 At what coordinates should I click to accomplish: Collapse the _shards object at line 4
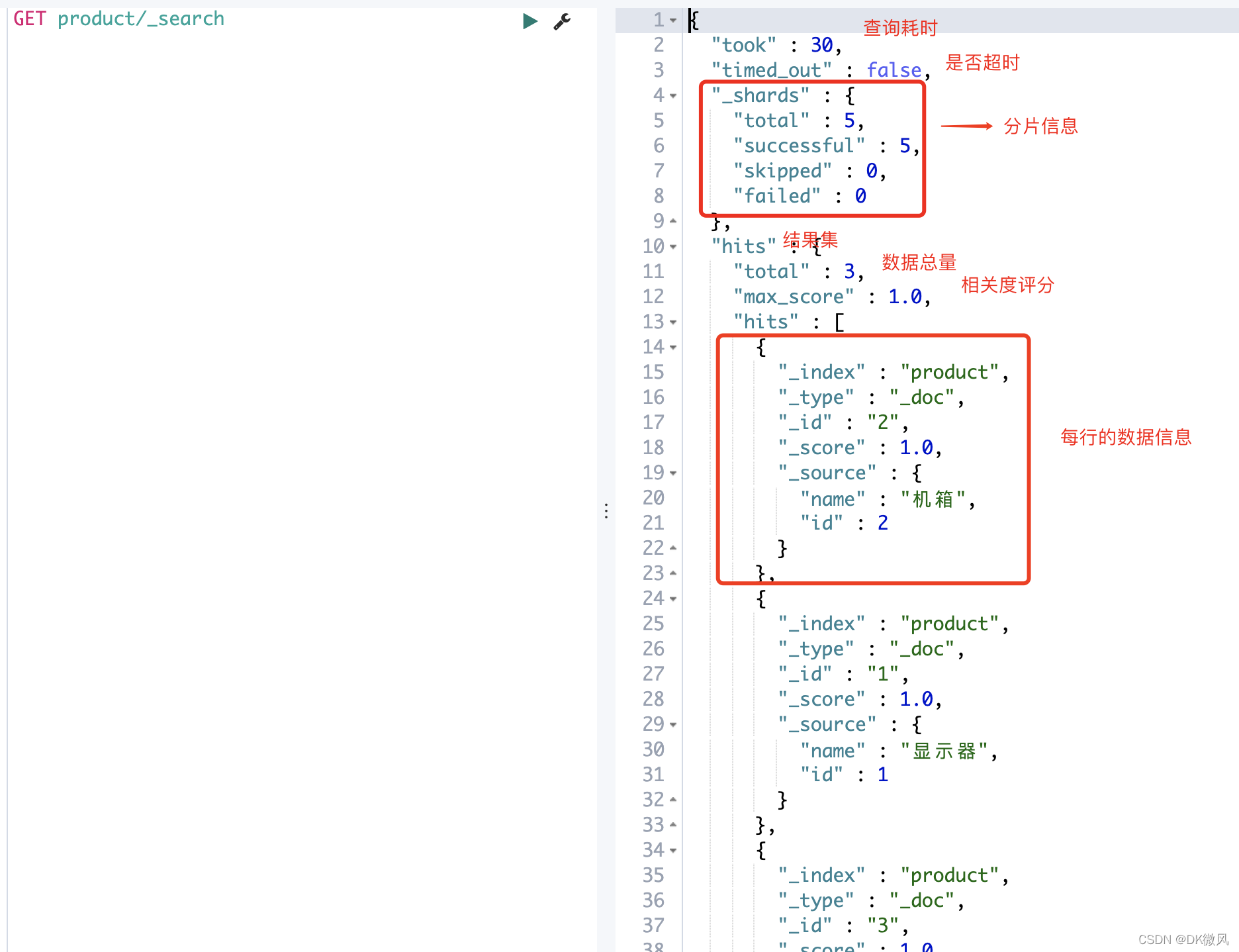pos(672,95)
